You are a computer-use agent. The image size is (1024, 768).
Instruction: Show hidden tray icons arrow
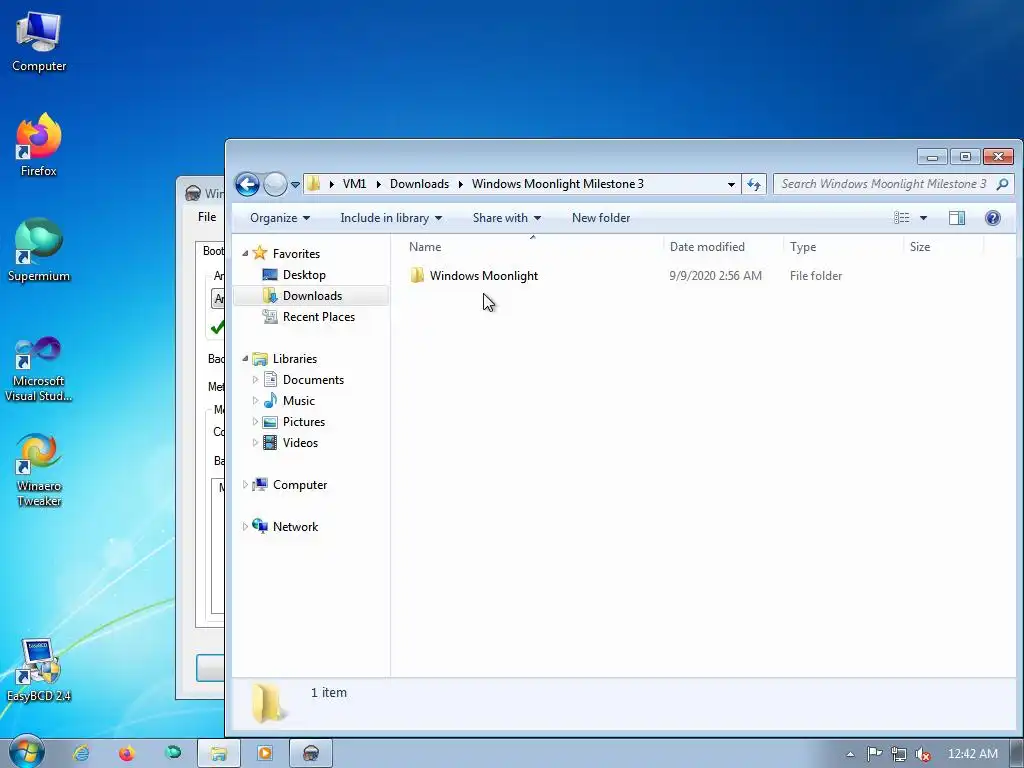coord(850,754)
